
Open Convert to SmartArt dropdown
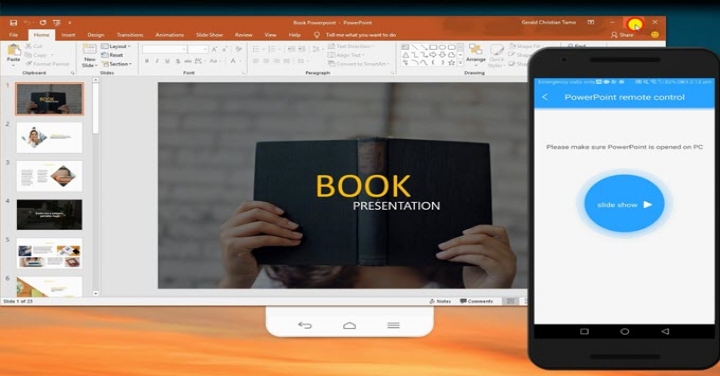point(359,64)
